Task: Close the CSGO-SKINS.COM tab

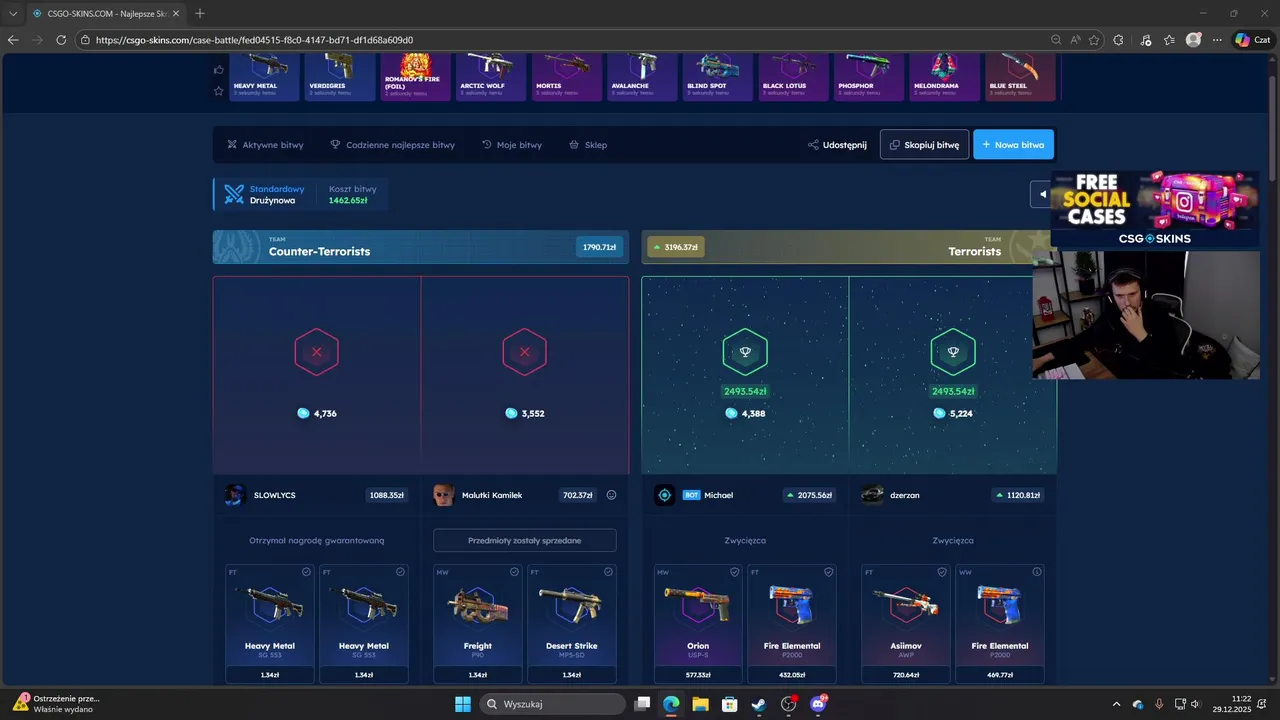Action: pyautogui.click(x=176, y=13)
